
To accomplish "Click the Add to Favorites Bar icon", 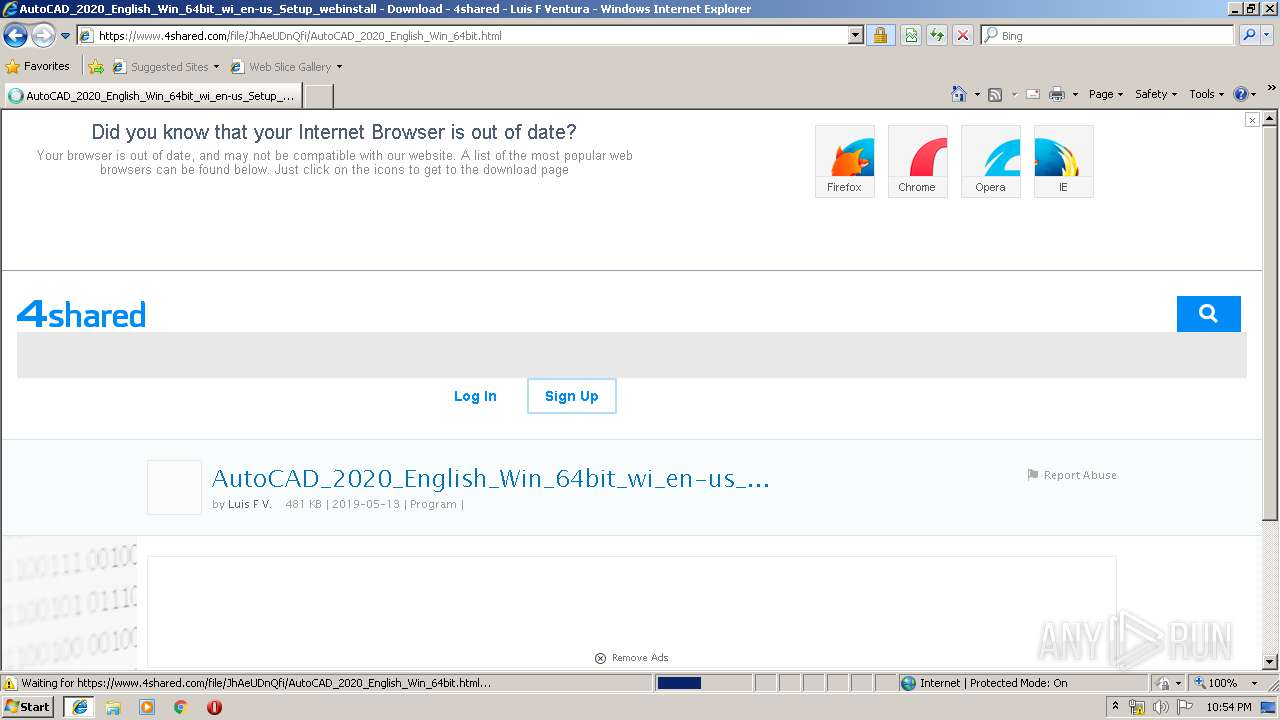I will (x=96, y=67).
